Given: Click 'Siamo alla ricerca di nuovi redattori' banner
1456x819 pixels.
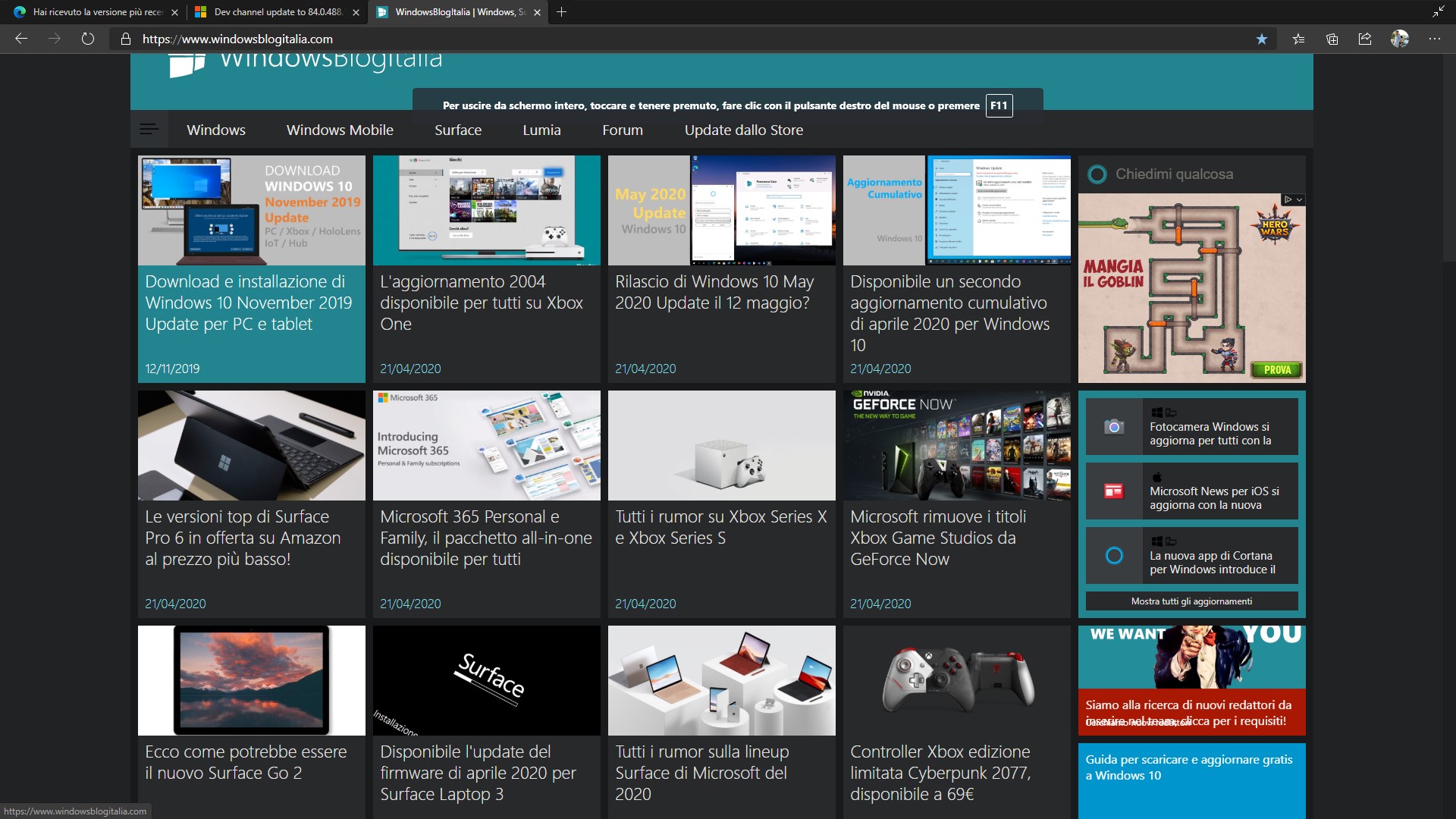Looking at the screenshot, I should 1191,680.
